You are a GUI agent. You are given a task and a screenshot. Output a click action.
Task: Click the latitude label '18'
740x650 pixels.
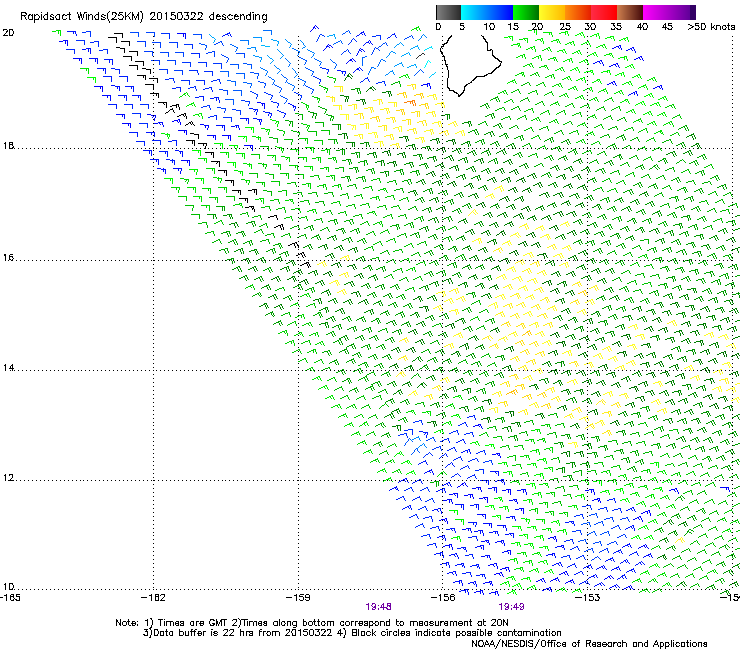8,145
